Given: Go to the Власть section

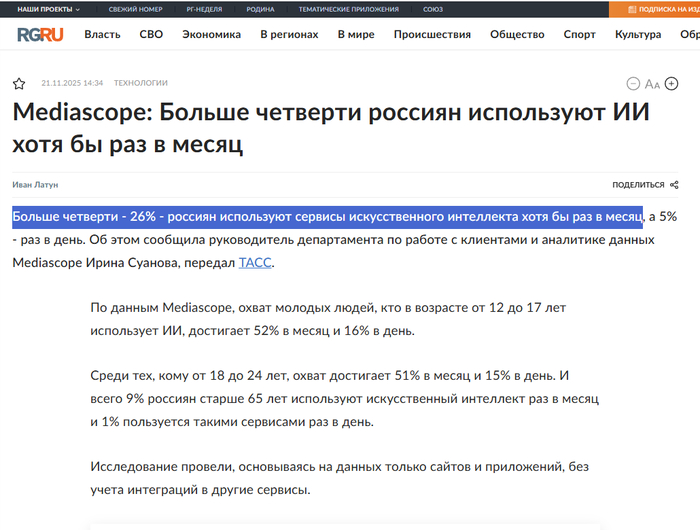Looking at the screenshot, I should pyautogui.click(x=102, y=34).
